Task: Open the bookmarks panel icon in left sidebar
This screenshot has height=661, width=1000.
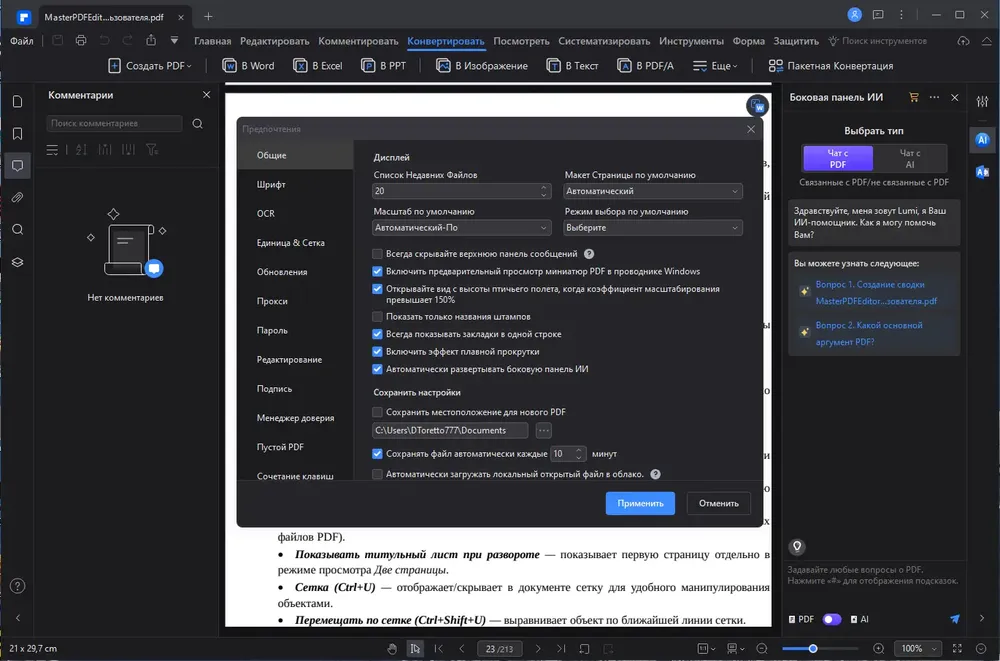Action: [x=18, y=133]
